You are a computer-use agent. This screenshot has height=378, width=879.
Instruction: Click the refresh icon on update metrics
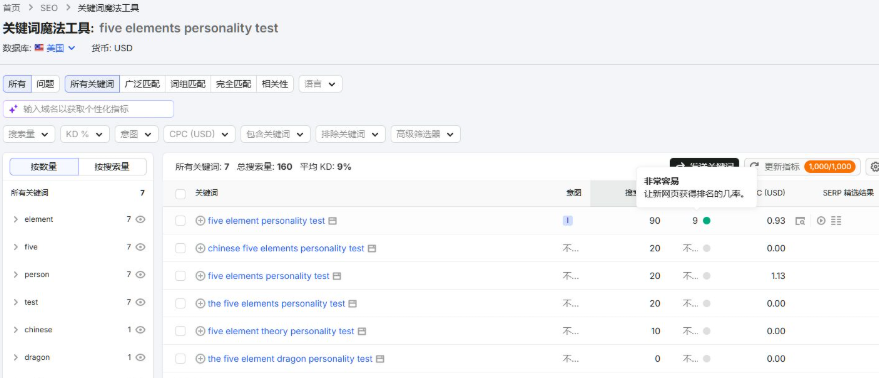click(x=755, y=167)
